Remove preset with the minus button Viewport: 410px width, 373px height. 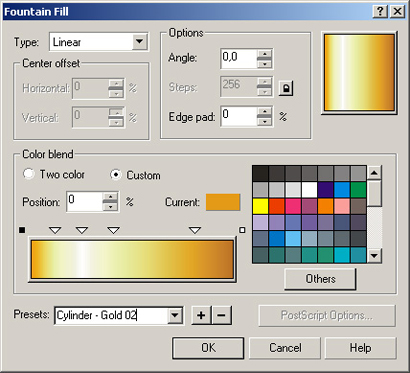click(x=222, y=315)
